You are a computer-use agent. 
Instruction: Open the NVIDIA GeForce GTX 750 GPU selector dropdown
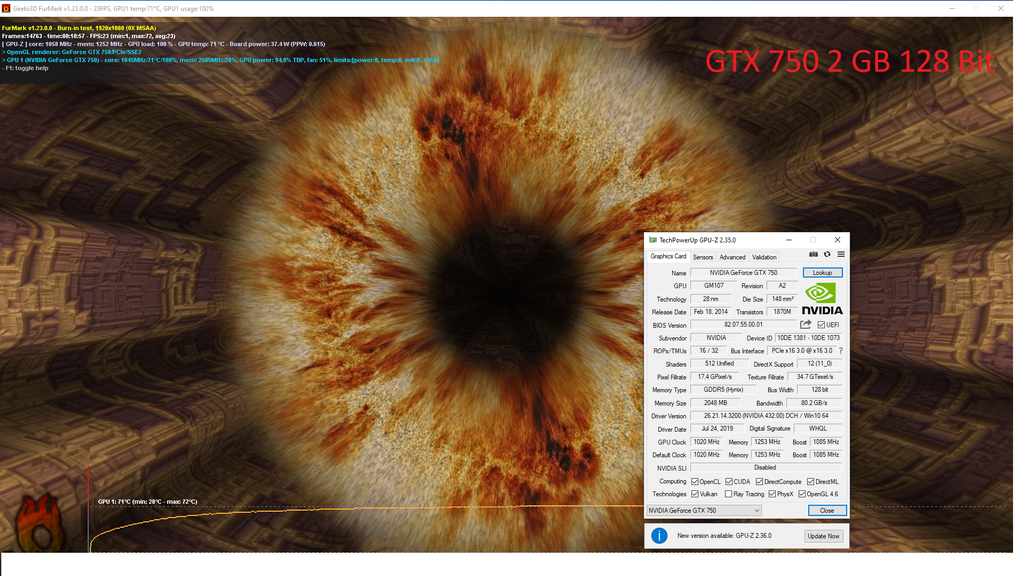(704, 511)
